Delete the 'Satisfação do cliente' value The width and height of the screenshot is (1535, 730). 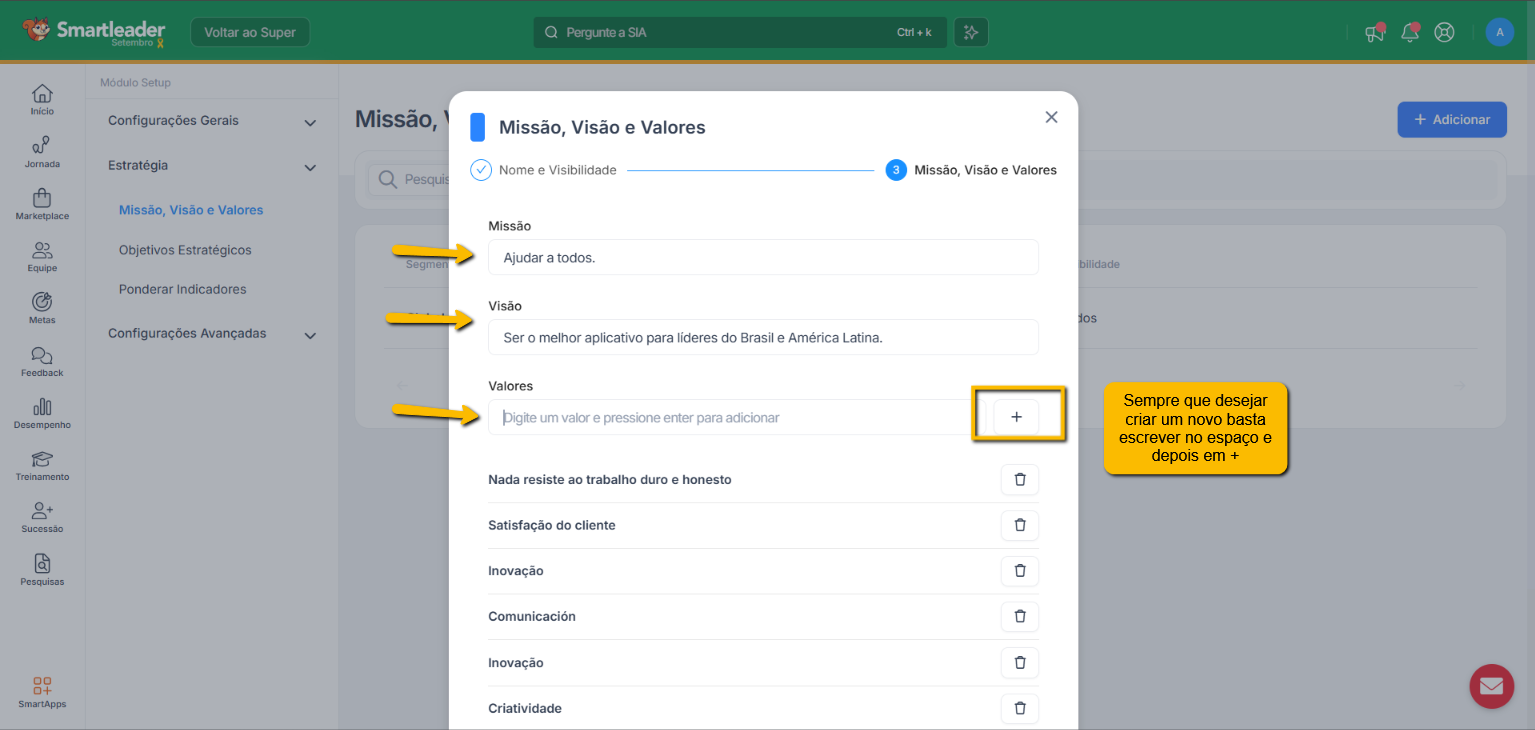click(1019, 525)
